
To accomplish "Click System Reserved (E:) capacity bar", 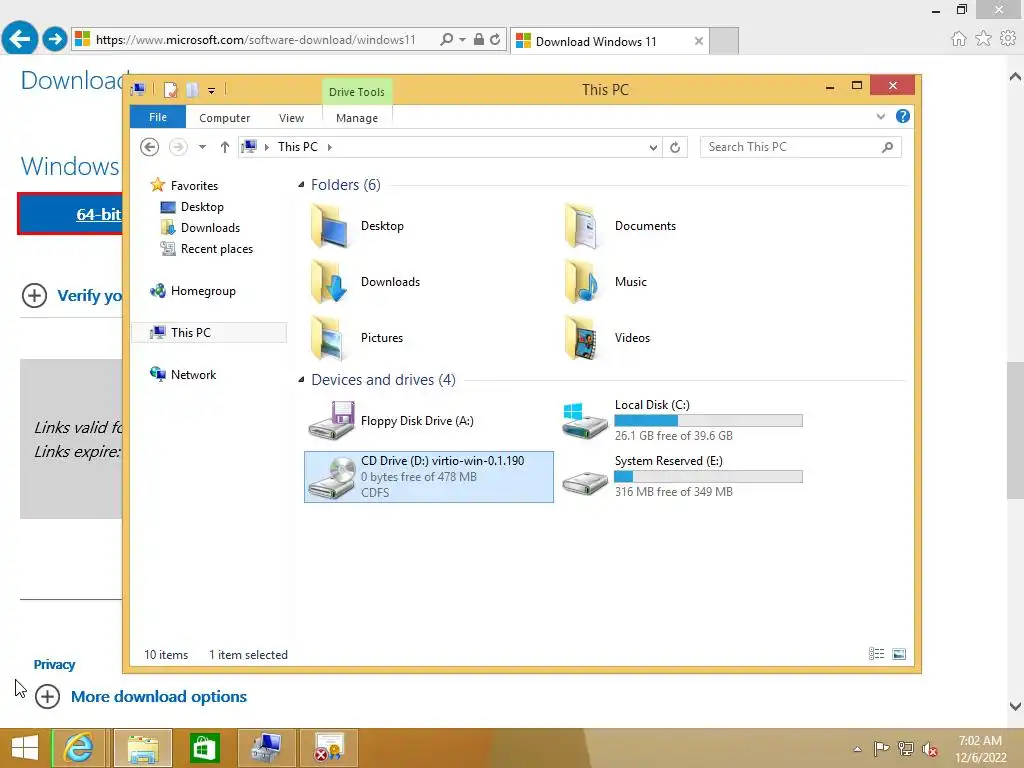I will [709, 477].
